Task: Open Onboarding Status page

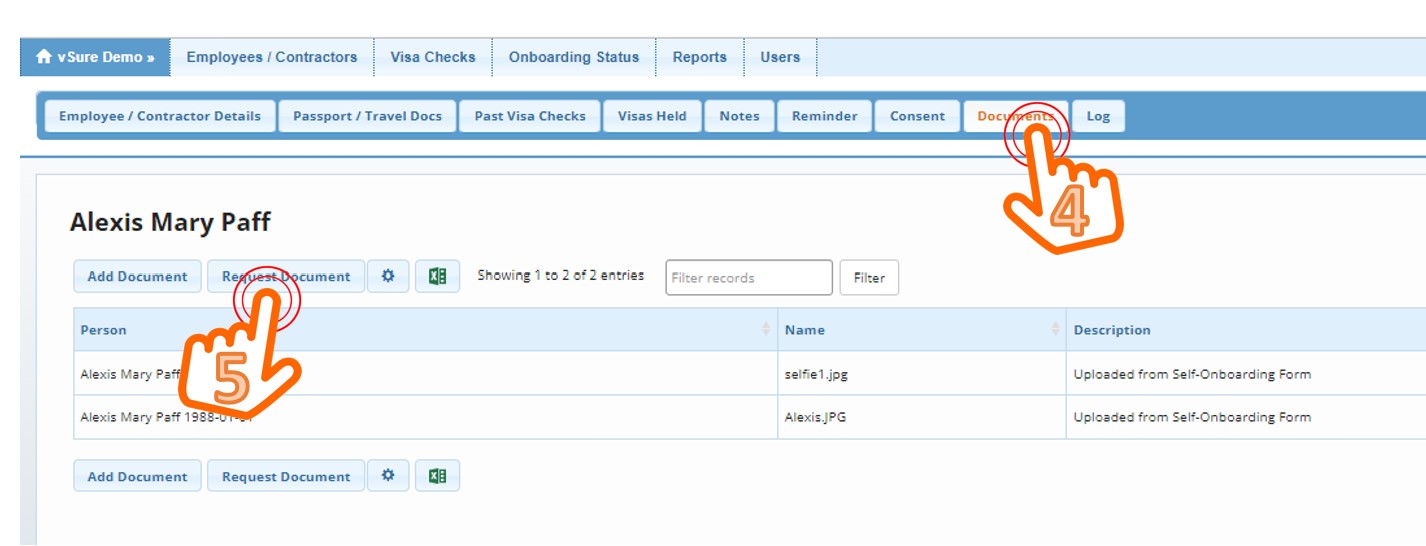Action: coord(574,57)
